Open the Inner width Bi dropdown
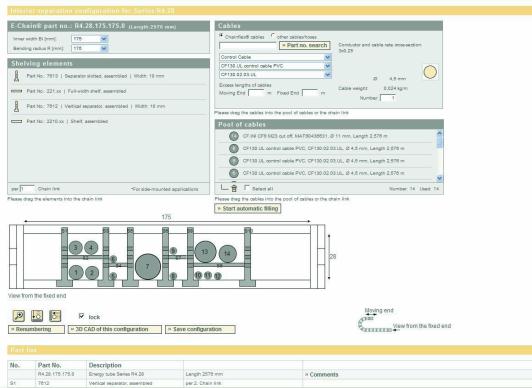 pyautogui.click(x=104, y=39)
